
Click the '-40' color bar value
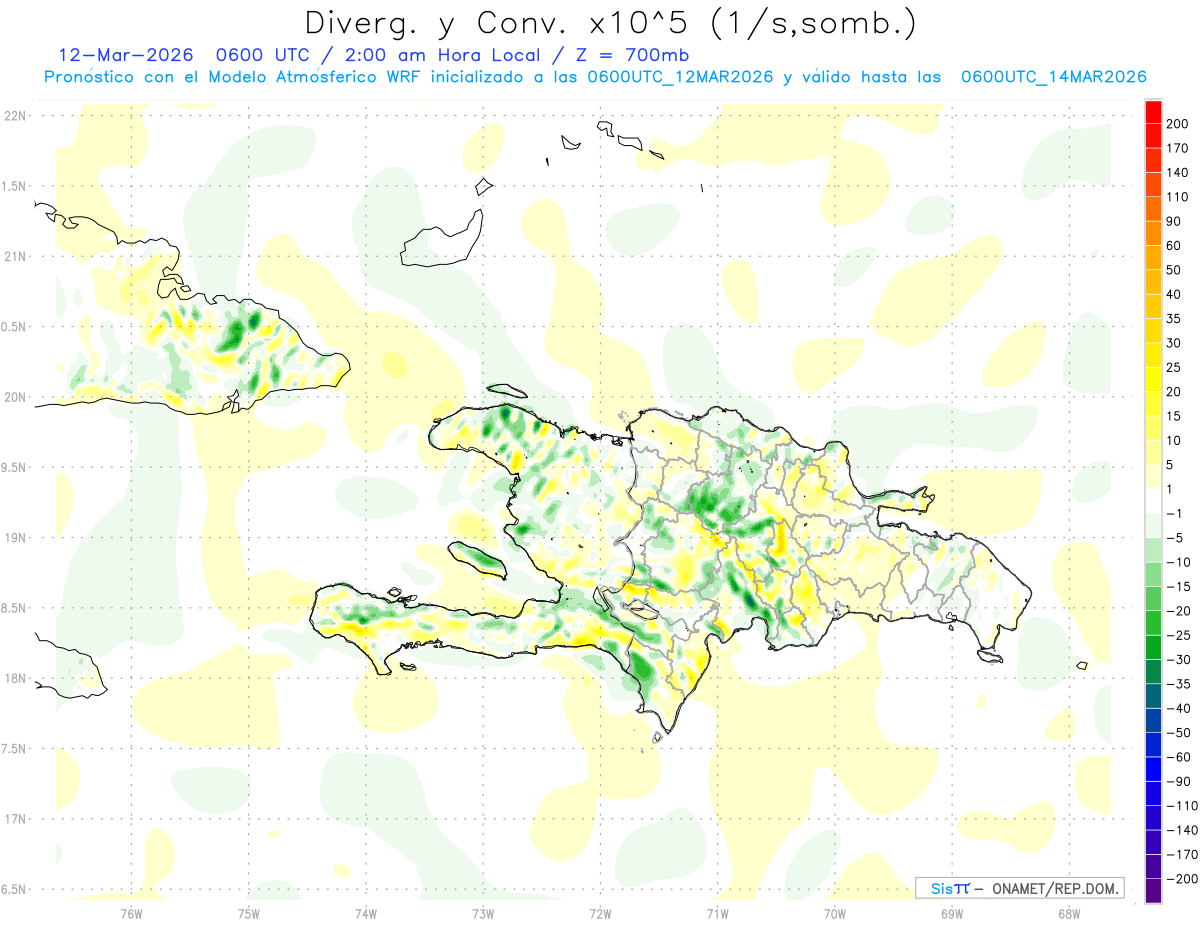tap(1177, 708)
